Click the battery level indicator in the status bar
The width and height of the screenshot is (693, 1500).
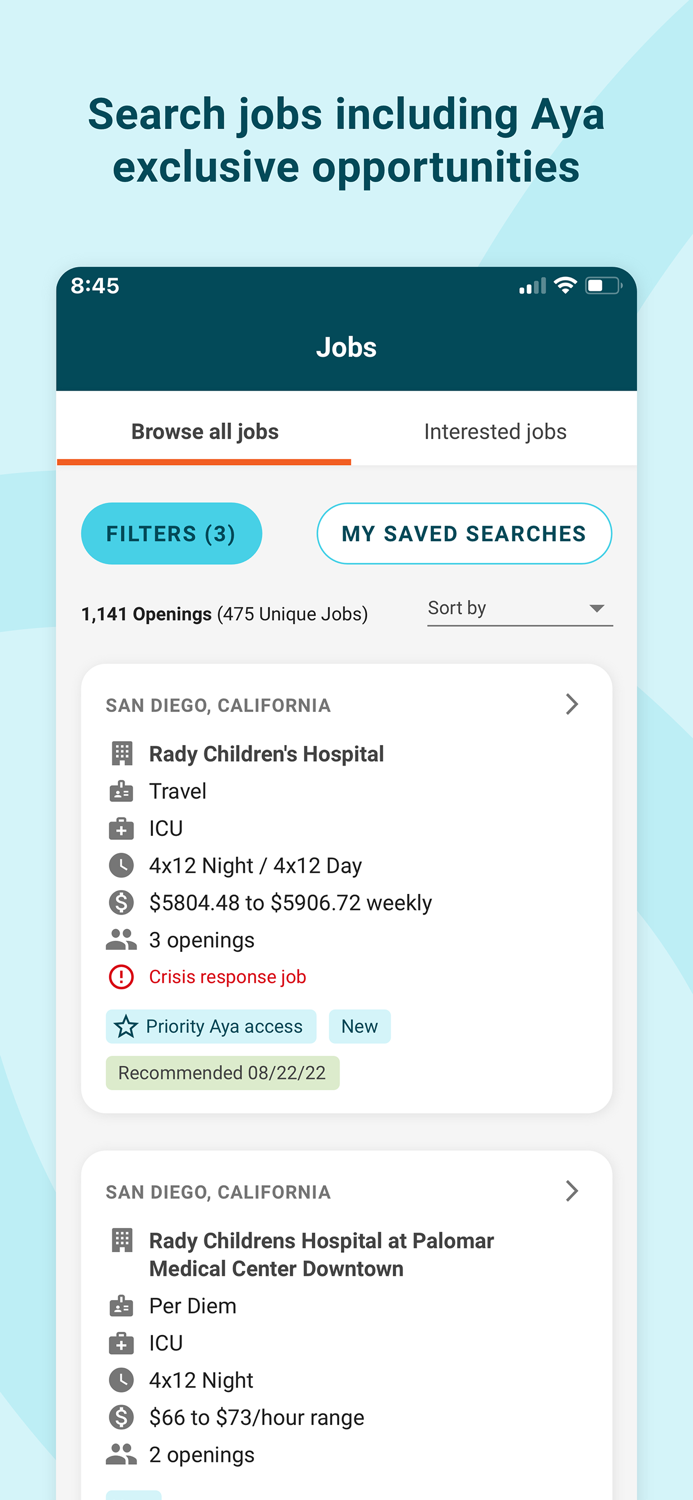tap(603, 285)
